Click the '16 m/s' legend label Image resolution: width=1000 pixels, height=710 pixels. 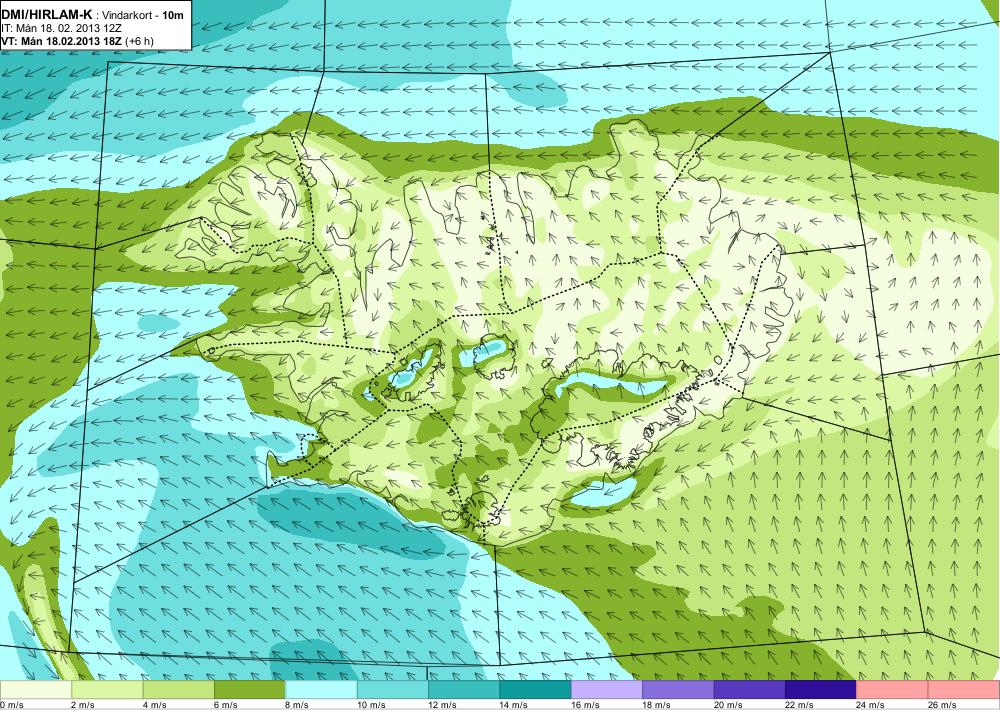585,705
